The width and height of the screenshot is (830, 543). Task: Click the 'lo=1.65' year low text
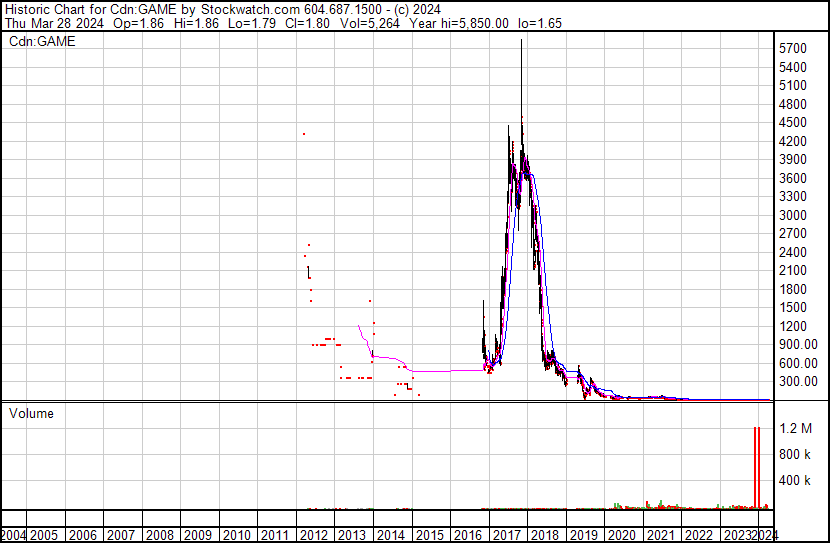pyautogui.click(x=540, y=24)
